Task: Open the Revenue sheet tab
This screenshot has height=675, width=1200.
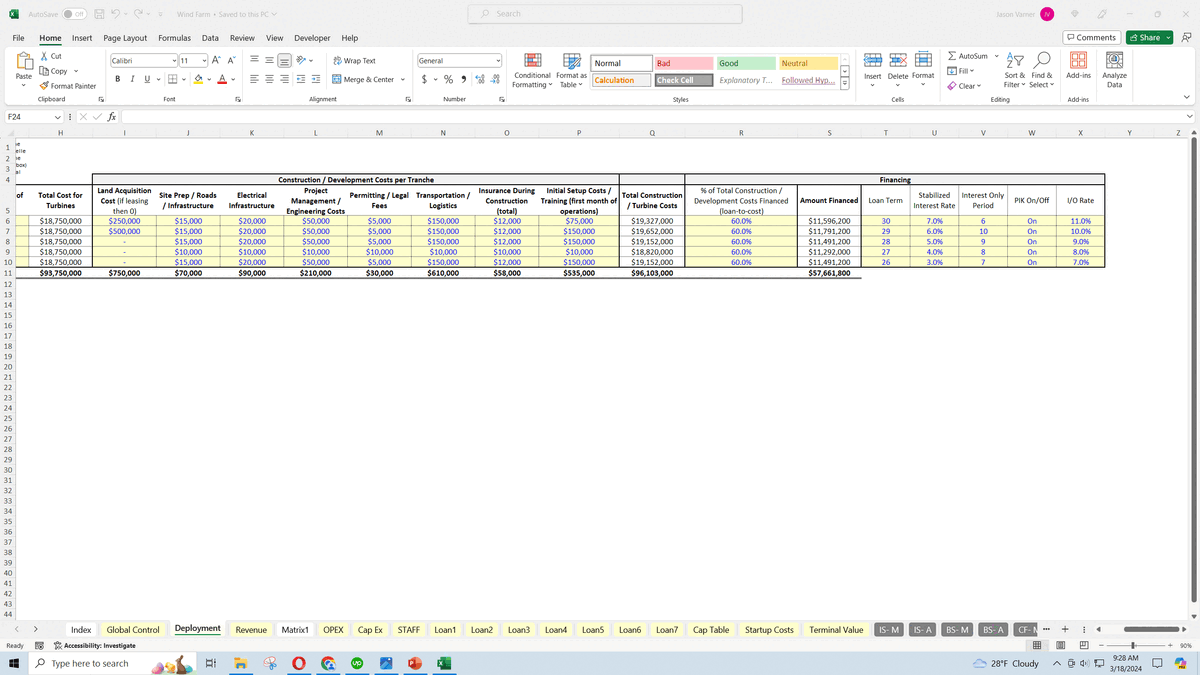Action: point(251,629)
